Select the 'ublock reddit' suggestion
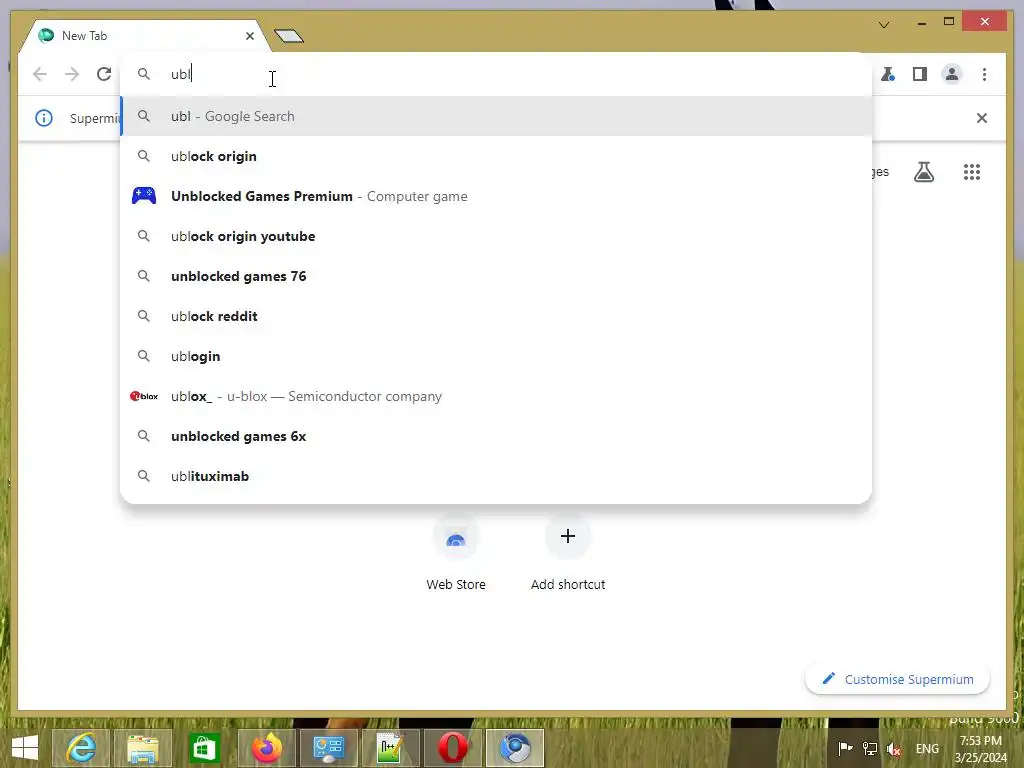Viewport: 1024px width, 768px height. click(x=496, y=316)
